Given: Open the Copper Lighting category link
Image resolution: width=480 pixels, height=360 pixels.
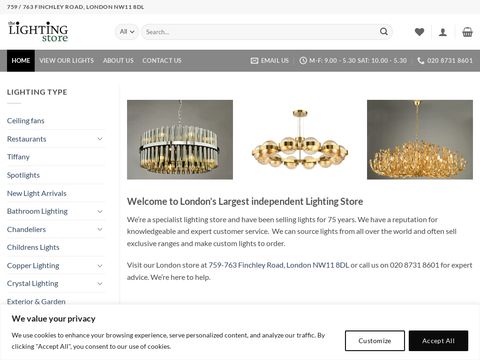Looking at the screenshot, I should tap(33, 266).
